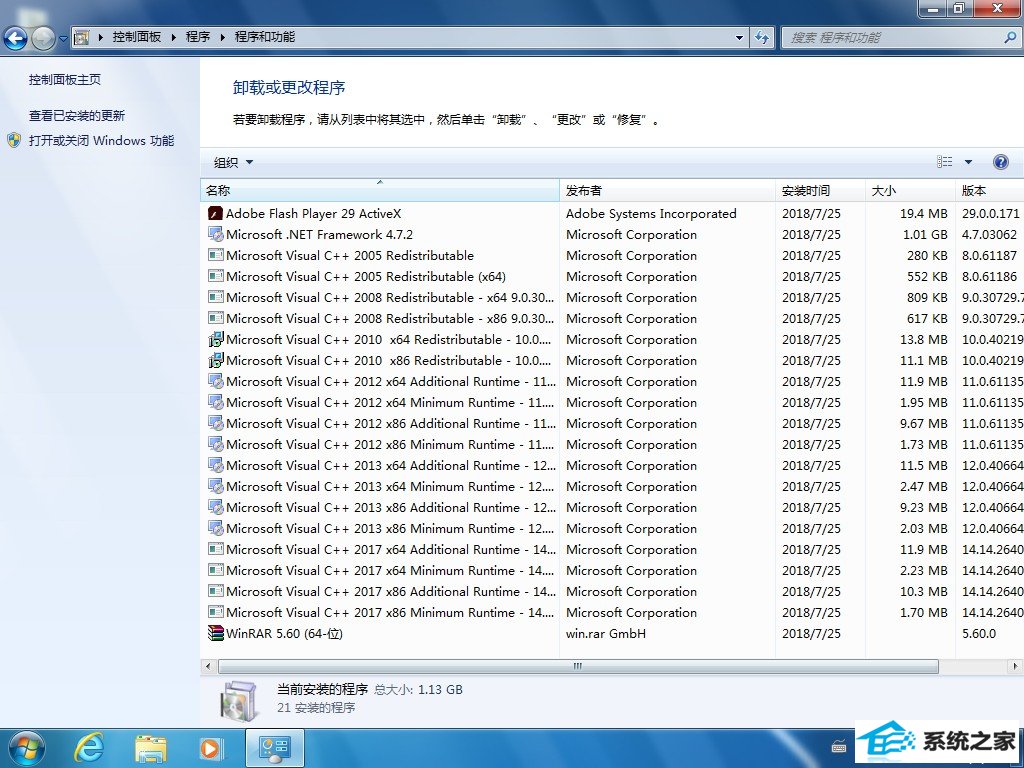The height and width of the screenshot is (768, 1024).
Task: Click the 1.01 GB size value
Action: [925, 234]
